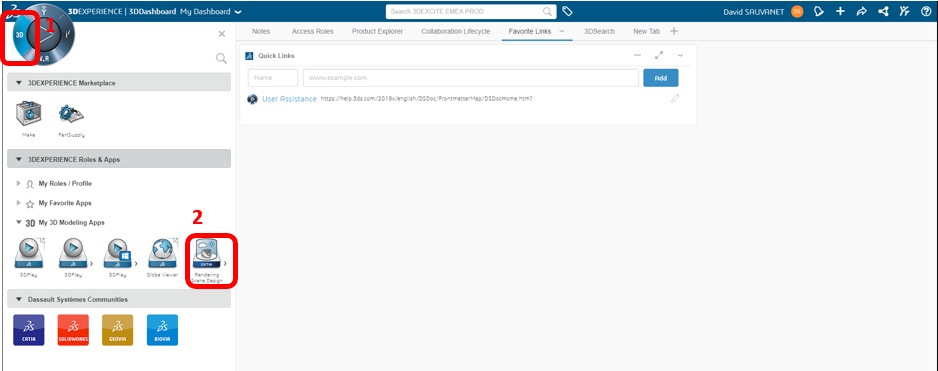The width and height of the screenshot is (938, 371).
Task: Edit the User Assistance link with pencil
Action: pyautogui.click(x=675, y=98)
